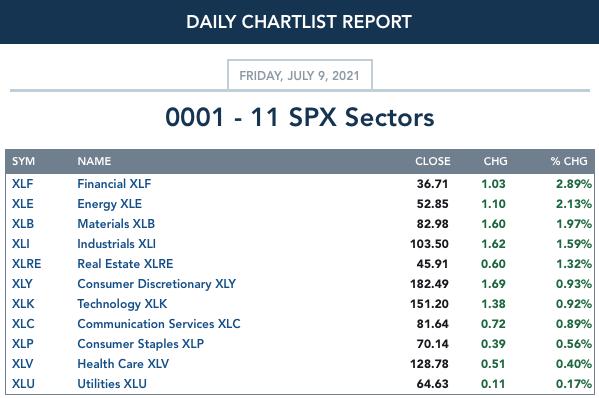
Task: Open Health Care XLV link
Action: point(123,364)
